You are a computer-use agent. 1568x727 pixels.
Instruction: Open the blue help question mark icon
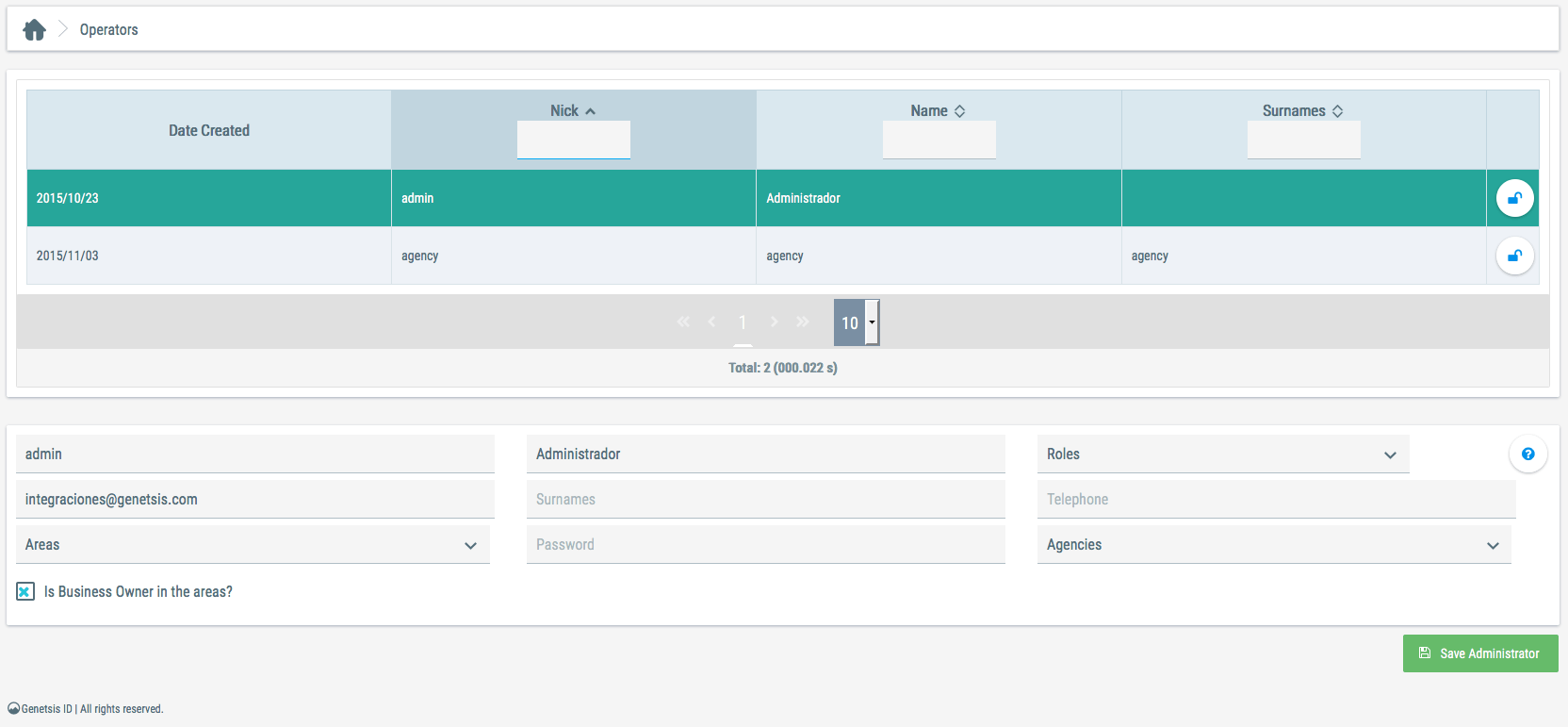[1527, 454]
